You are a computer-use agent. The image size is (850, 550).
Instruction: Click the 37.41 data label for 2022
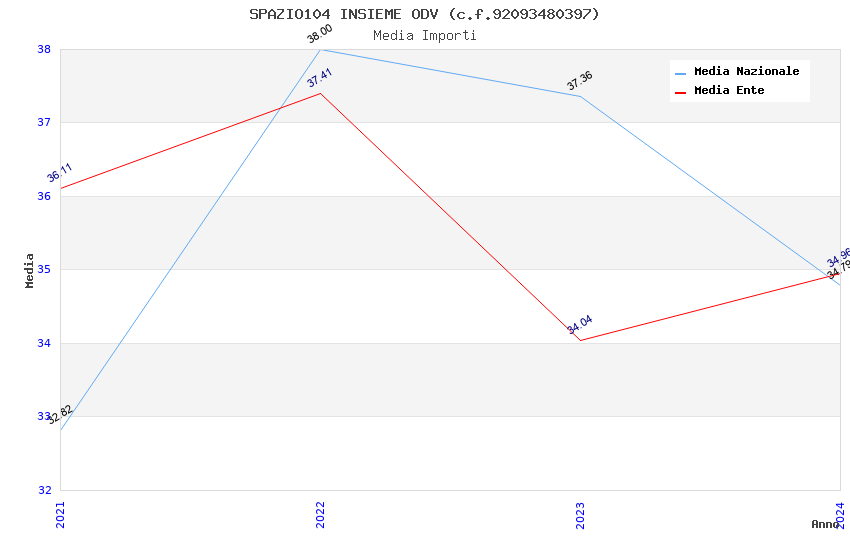click(x=320, y=79)
